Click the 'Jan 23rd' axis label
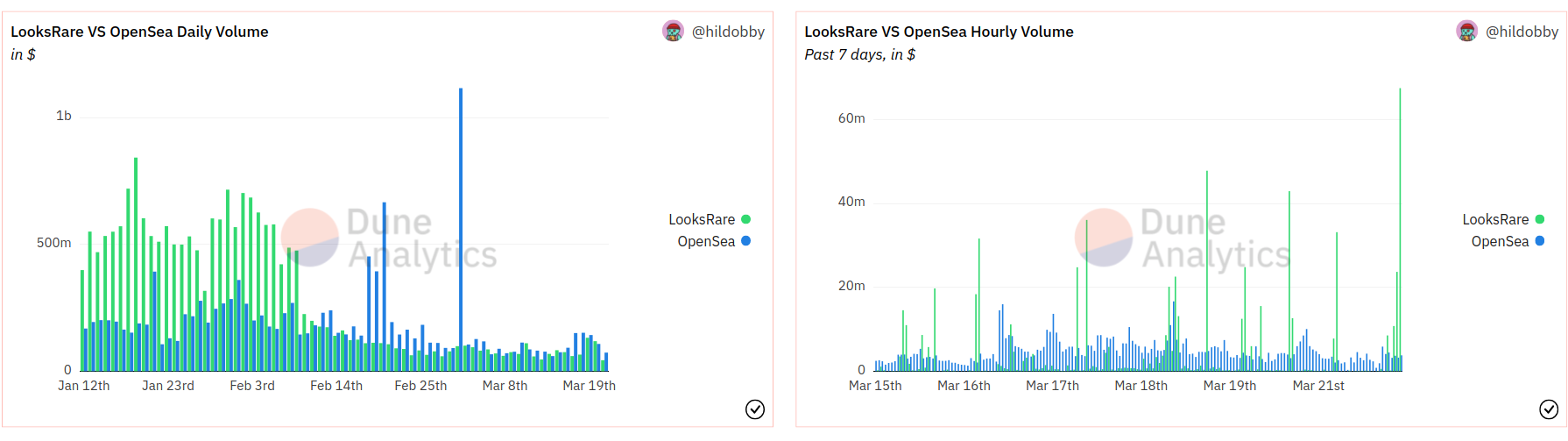The image size is (1568, 441). click(x=168, y=386)
